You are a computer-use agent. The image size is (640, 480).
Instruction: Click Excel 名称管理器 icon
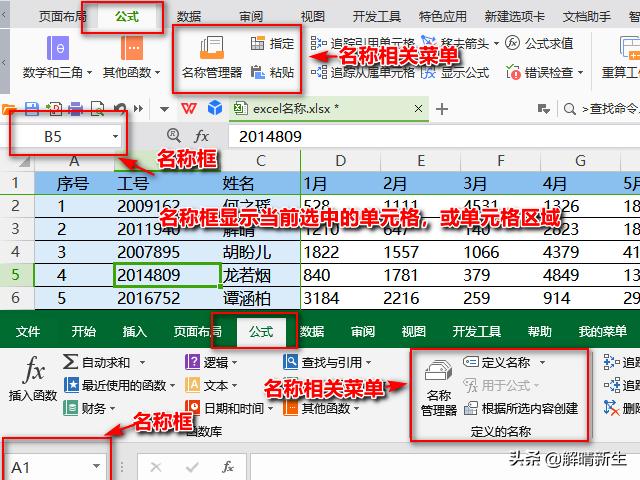click(439, 388)
